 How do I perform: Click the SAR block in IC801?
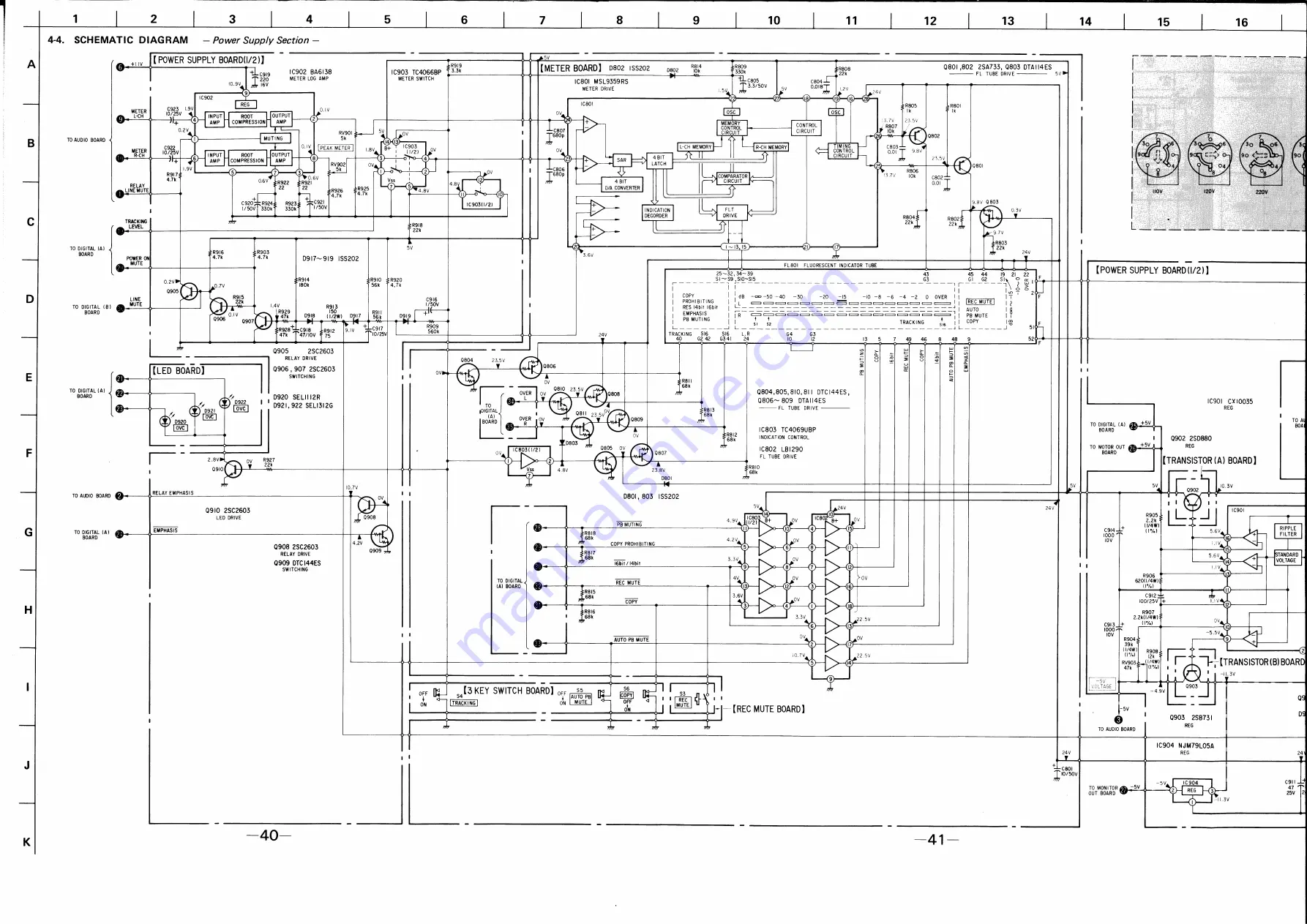click(x=621, y=160)
